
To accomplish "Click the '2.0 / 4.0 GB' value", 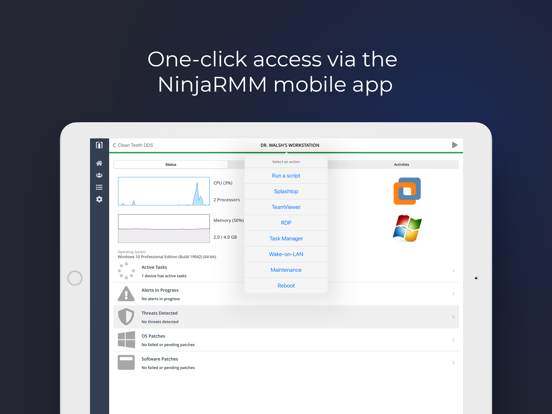I will (225, 237).
